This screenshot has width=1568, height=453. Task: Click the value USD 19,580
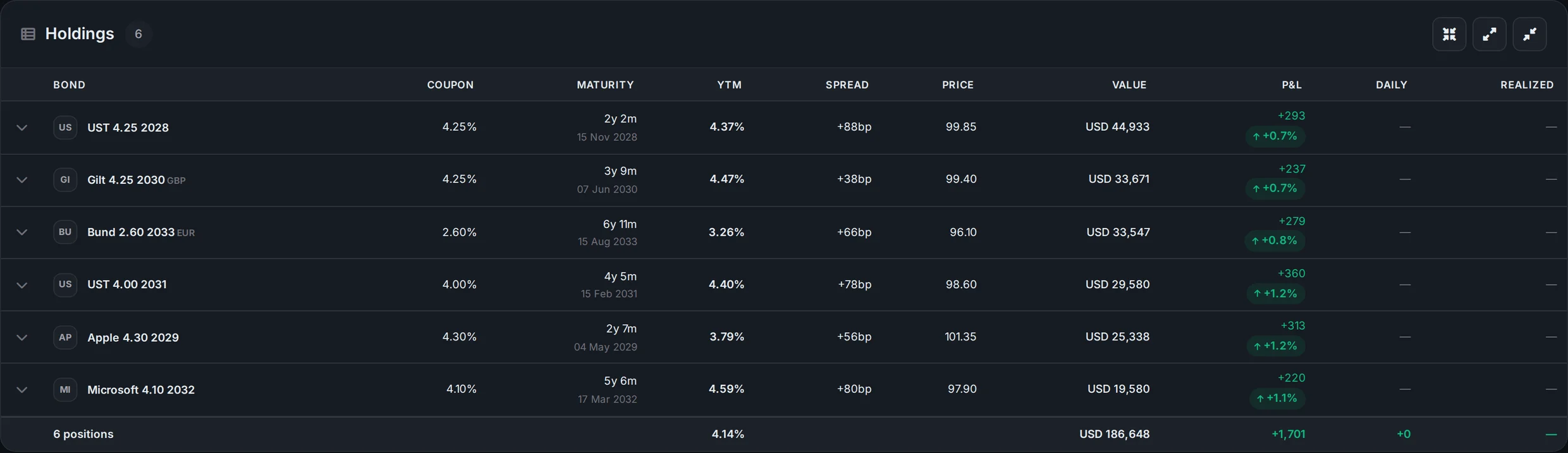[x=1118, y=389]
